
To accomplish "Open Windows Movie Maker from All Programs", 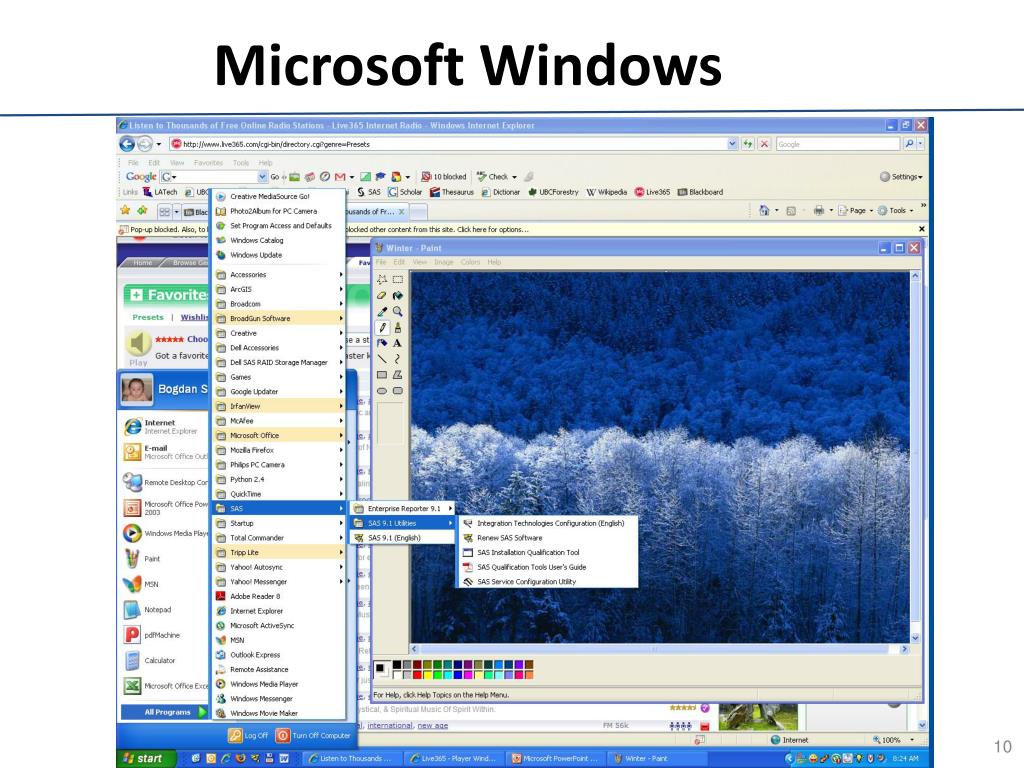I will click(279, 713).
